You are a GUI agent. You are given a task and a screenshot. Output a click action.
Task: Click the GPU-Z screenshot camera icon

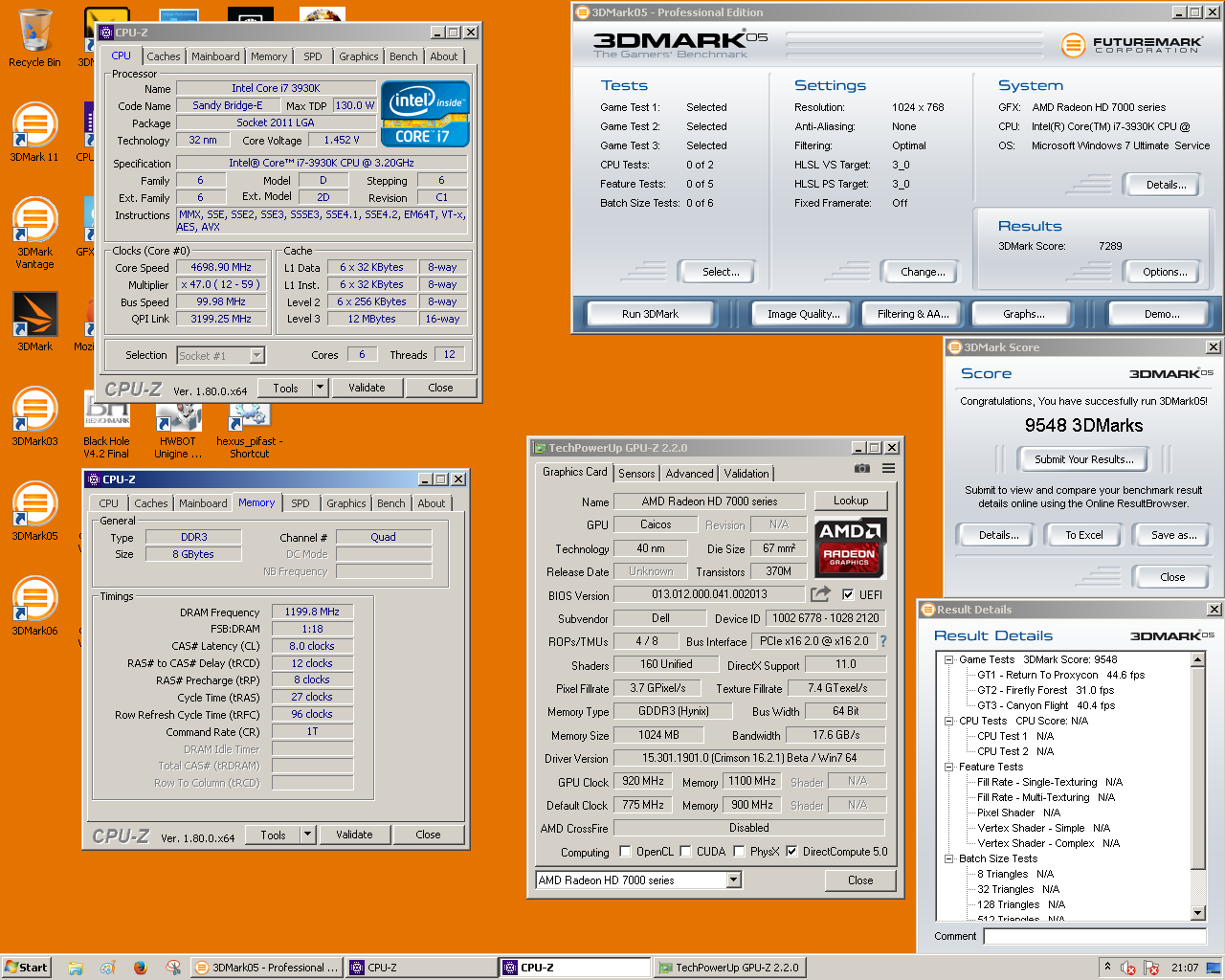coord(862,469)
